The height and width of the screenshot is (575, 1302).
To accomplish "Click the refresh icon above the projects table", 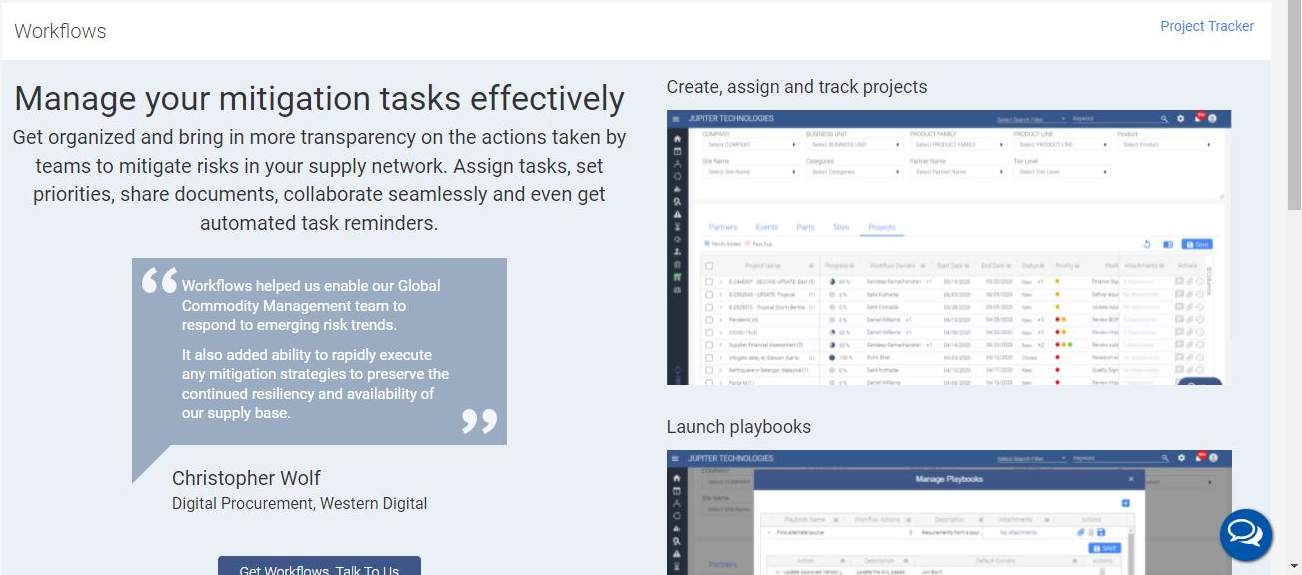I will tap(1148, 244).
